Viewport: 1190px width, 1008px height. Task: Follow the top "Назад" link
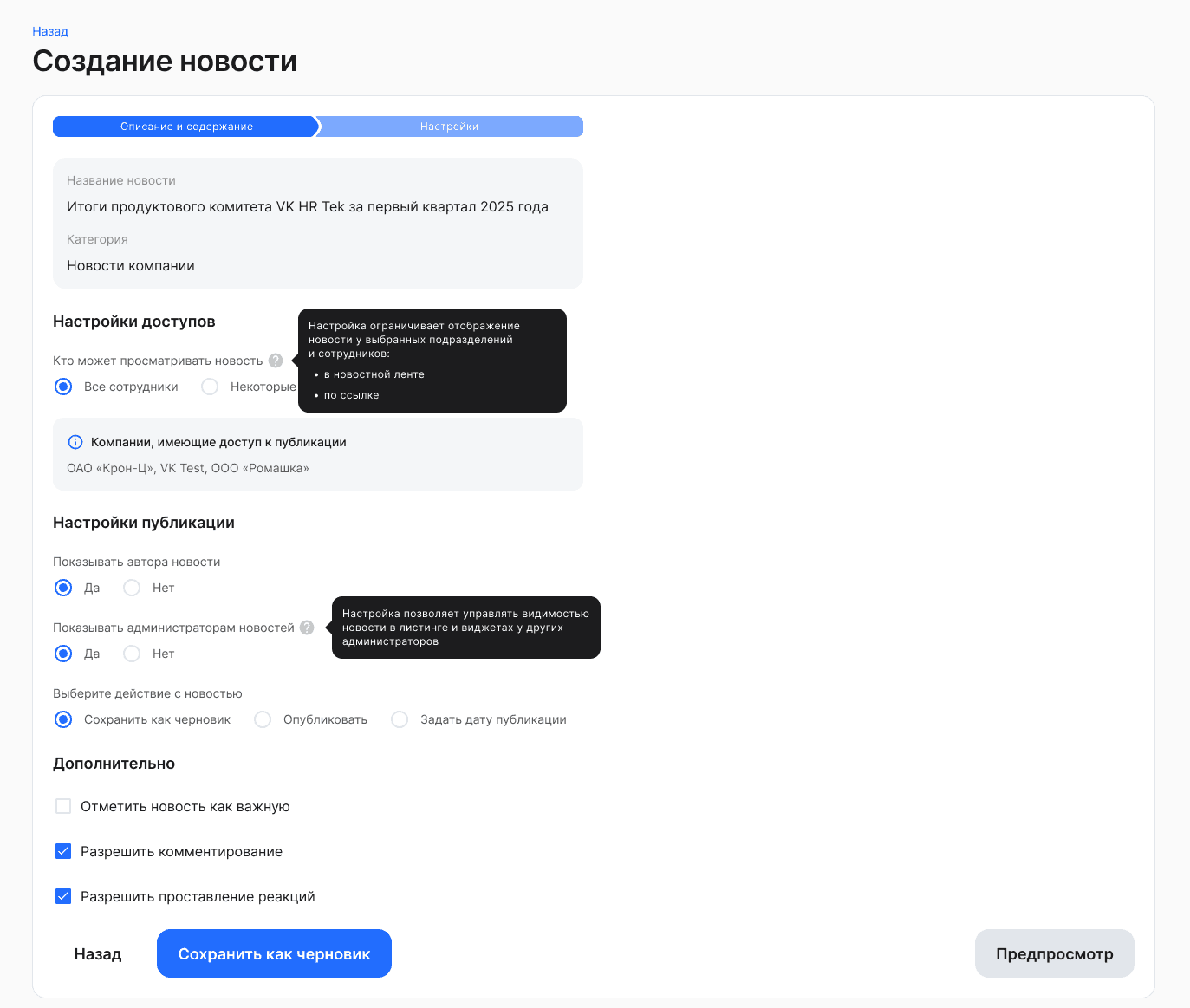[x=50, y=31]
